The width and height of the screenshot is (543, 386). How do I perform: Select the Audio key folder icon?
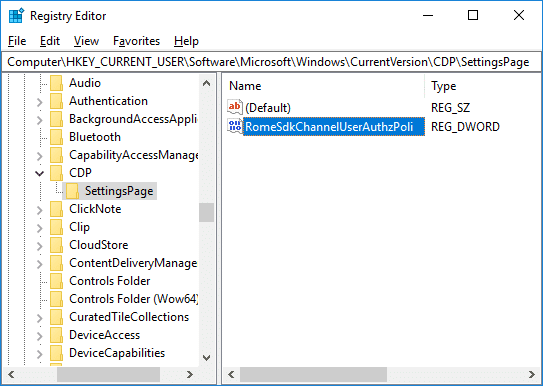click(x=56, y=83)
